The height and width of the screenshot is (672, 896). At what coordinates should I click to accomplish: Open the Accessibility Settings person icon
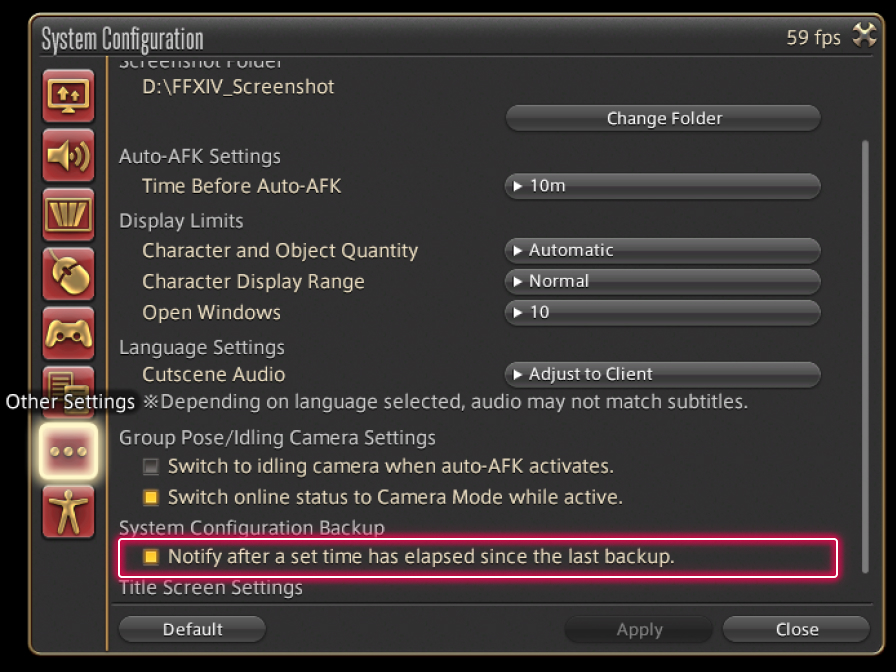69,511
